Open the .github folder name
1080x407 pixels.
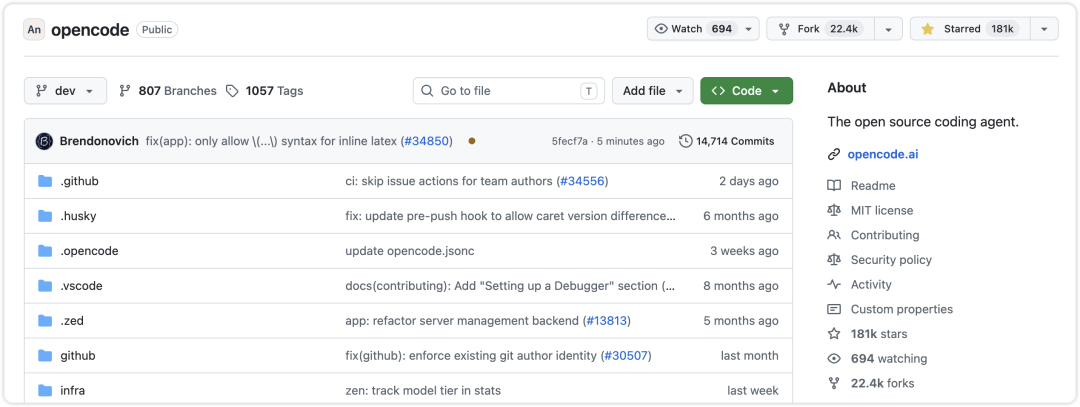pyautogui.click(x=79, y=181)
